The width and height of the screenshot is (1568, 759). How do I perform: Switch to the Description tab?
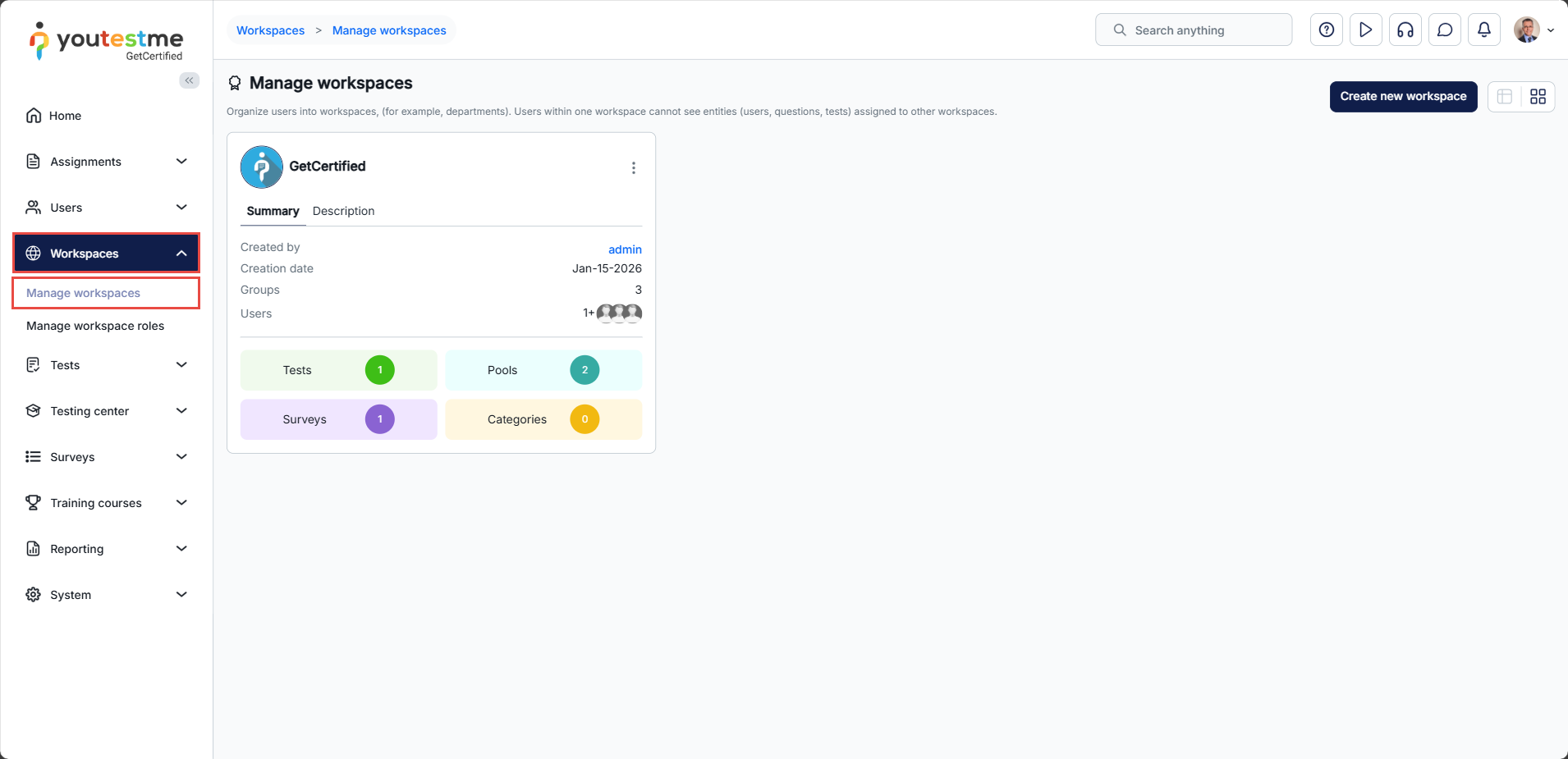point(343,211)
